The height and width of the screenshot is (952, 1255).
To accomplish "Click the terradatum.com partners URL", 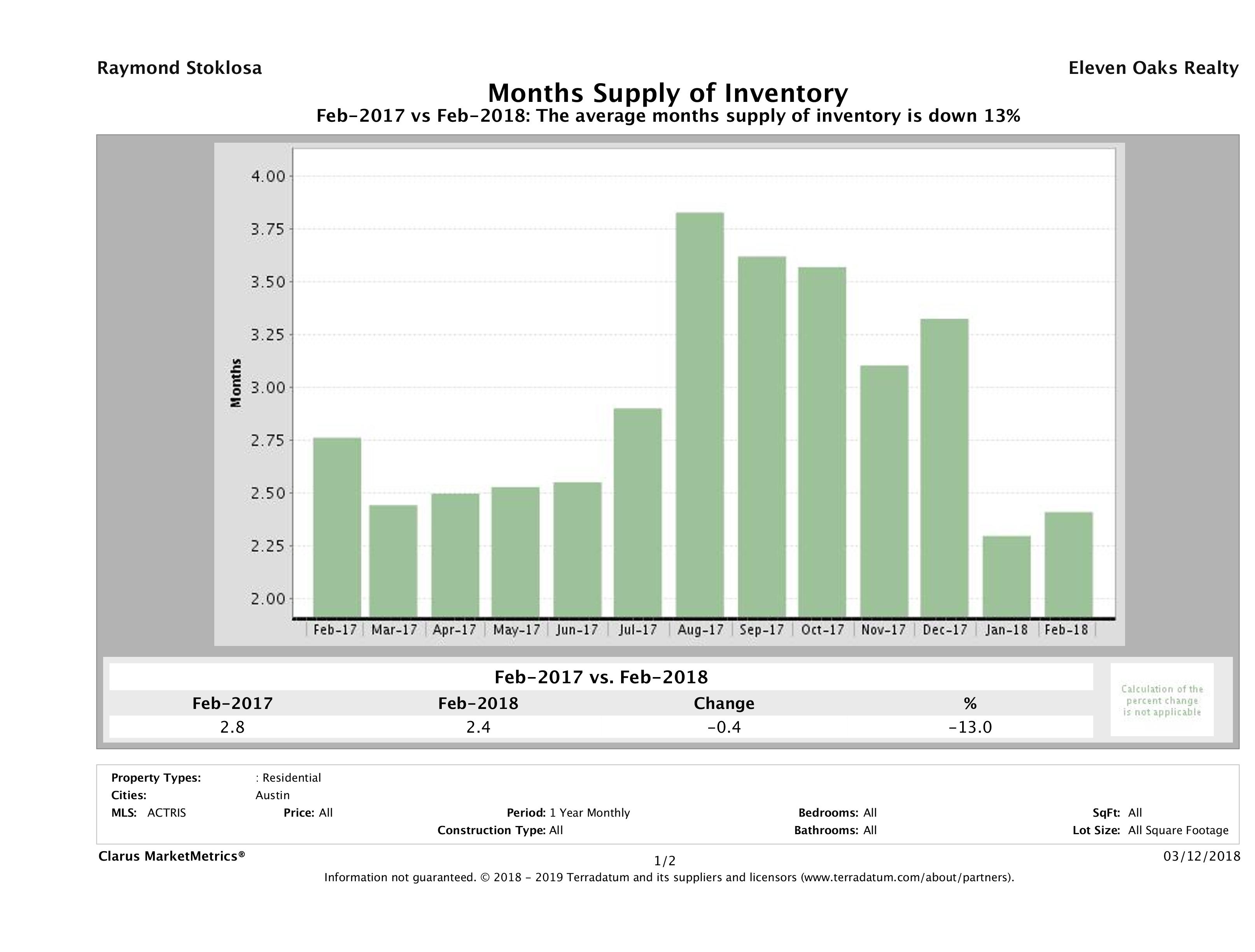I will click(905, 878).
